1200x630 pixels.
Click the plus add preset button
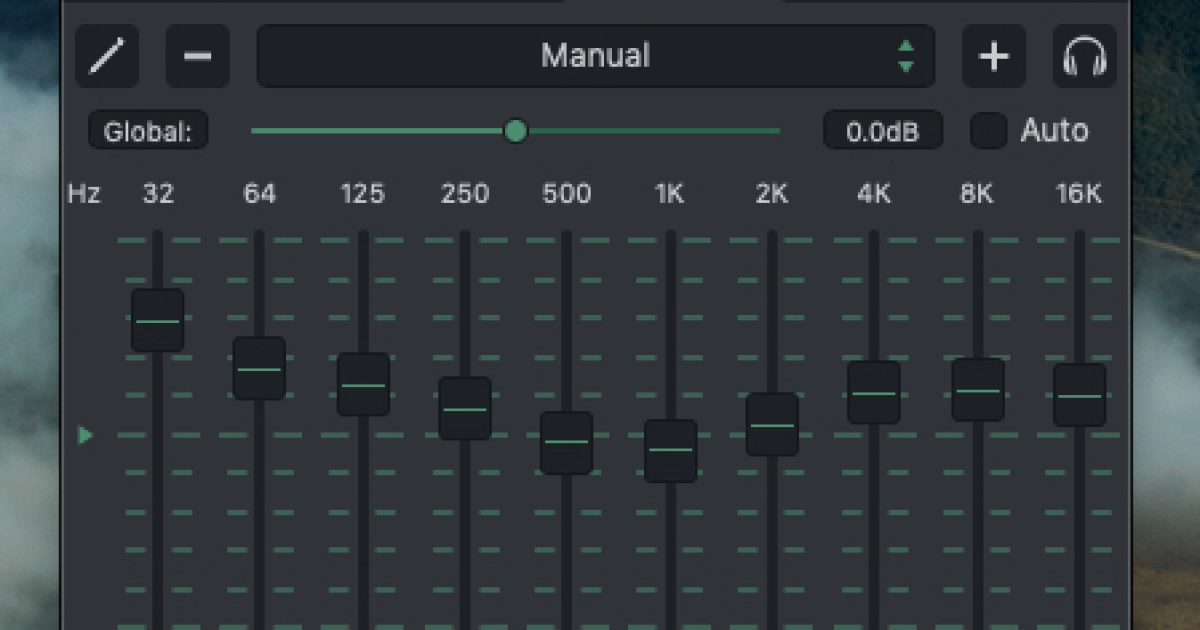point(993,56)
